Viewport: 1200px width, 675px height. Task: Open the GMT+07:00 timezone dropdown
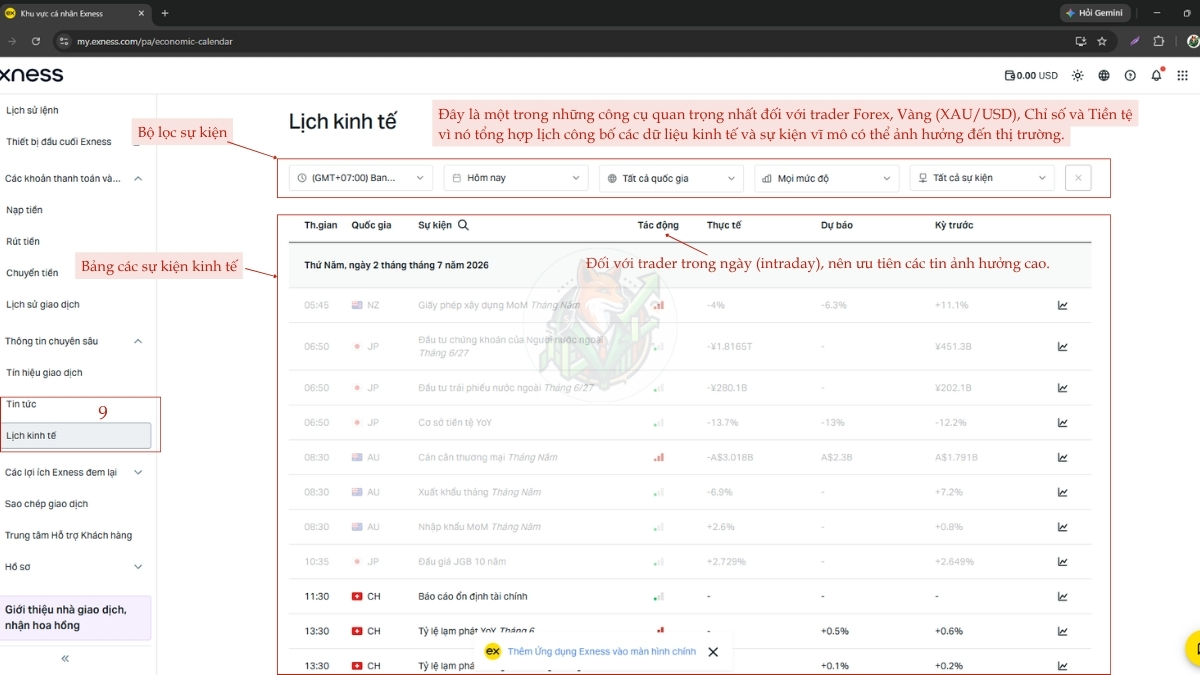(361, 178)
